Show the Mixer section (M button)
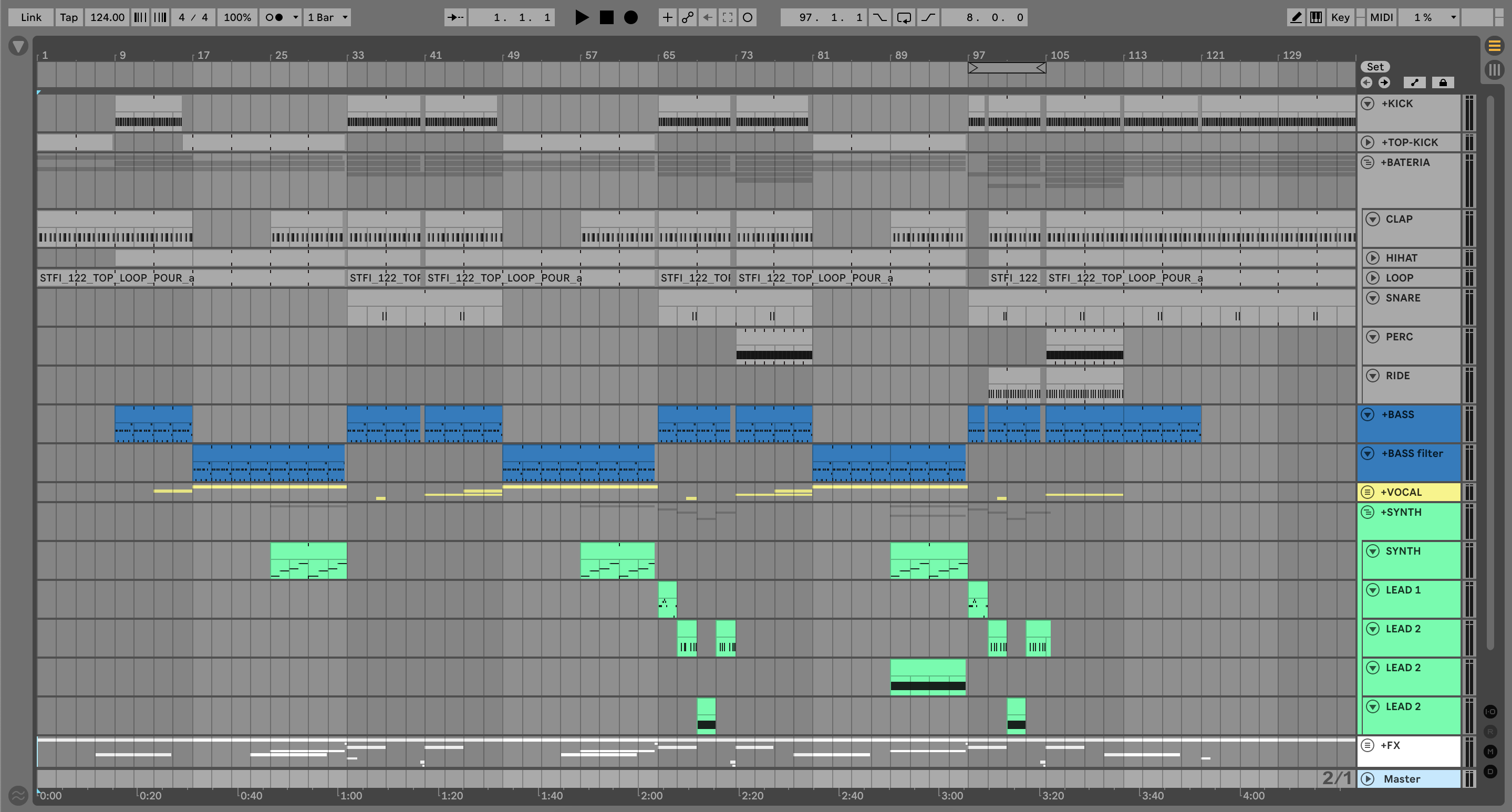The width and height of the screenshot is (1512, 812). point(1490,752)
